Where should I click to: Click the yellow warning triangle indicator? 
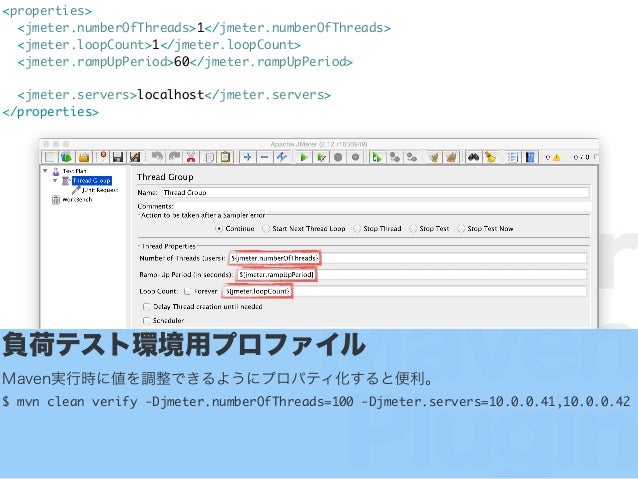pos(556,157)
